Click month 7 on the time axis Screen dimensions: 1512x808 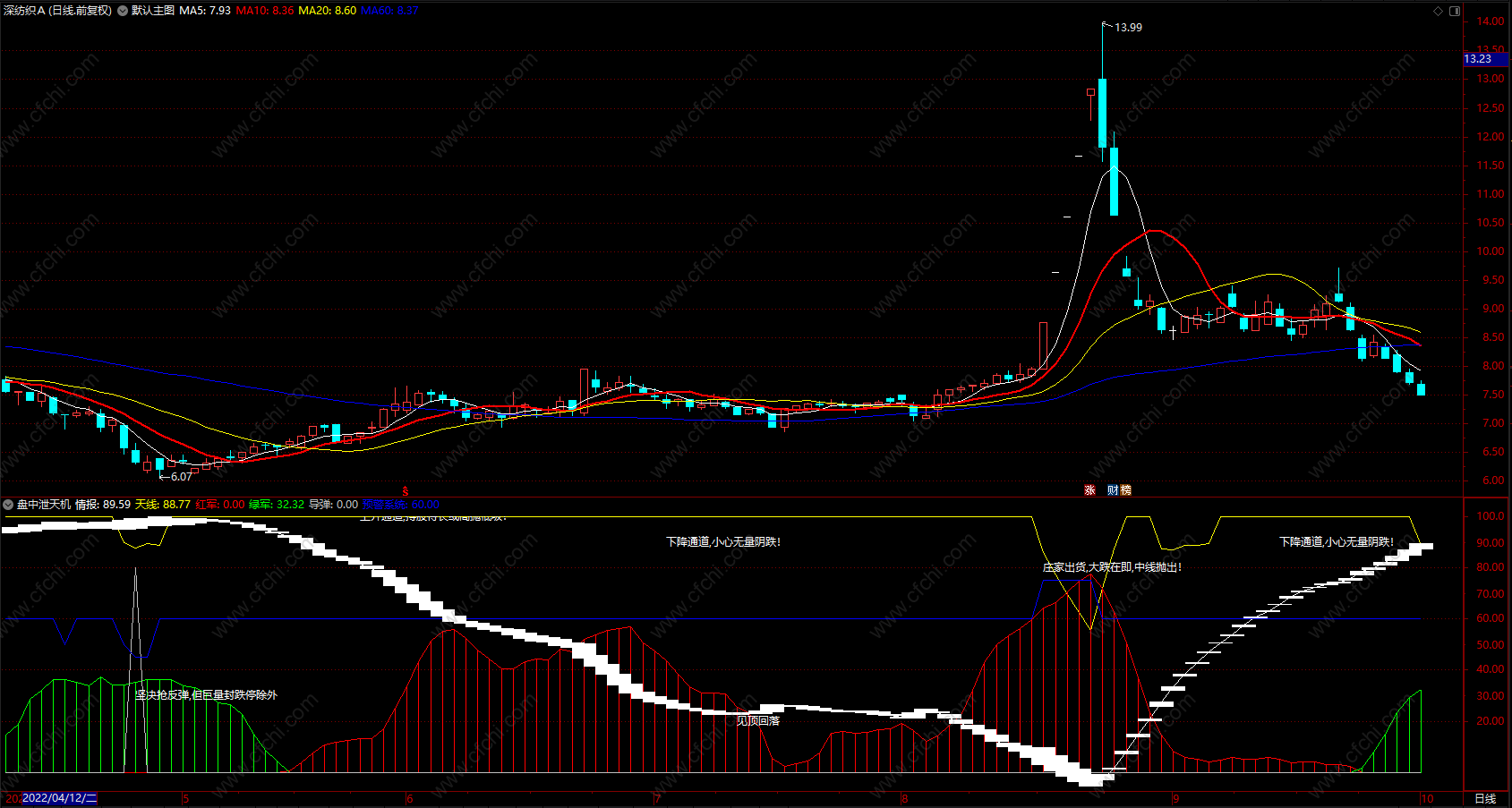pyautogui.click(x=656, y=799)
